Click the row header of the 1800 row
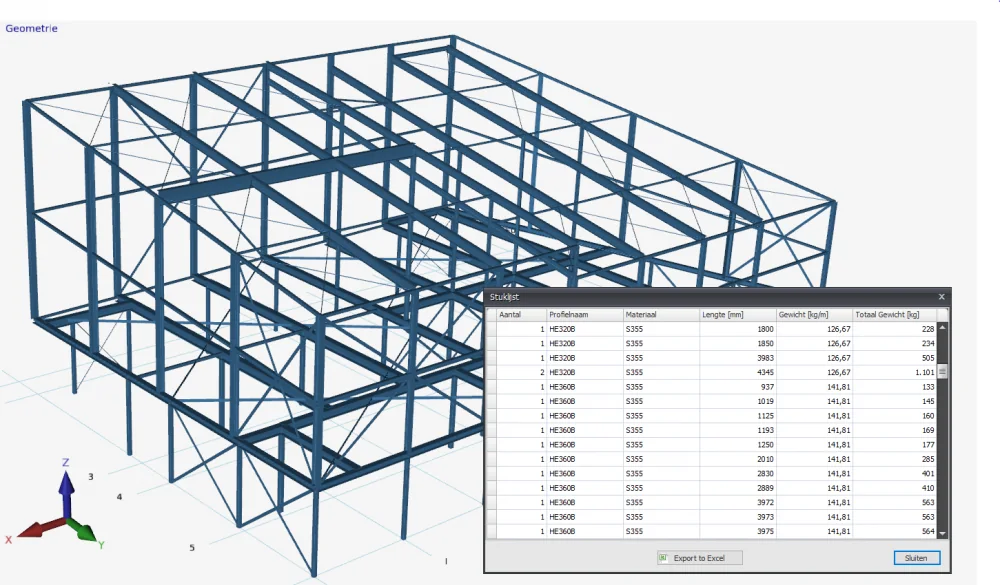The height and width of the screenshot is (585, 1000). 491,329
